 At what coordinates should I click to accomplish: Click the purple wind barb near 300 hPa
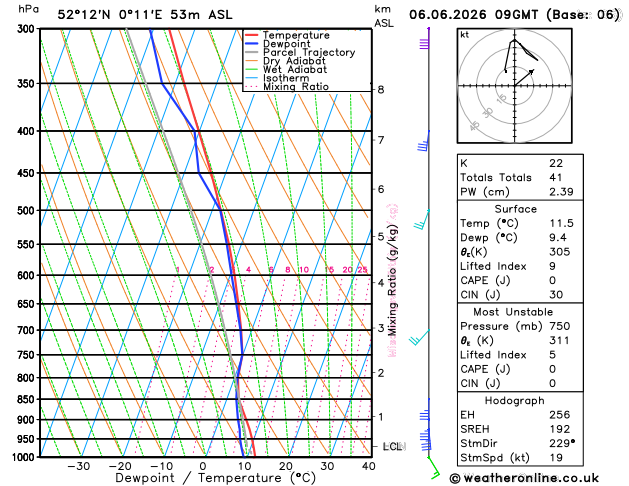pyautogui.click(x=425, y=38)
